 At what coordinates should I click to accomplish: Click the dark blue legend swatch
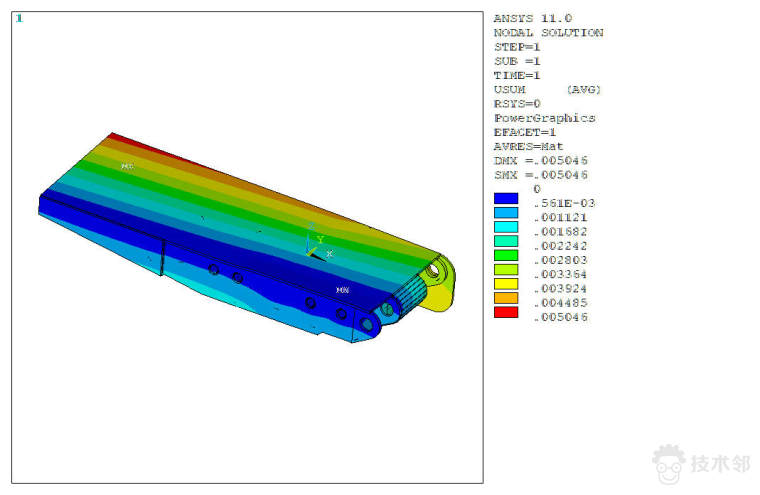coord(506,198)
